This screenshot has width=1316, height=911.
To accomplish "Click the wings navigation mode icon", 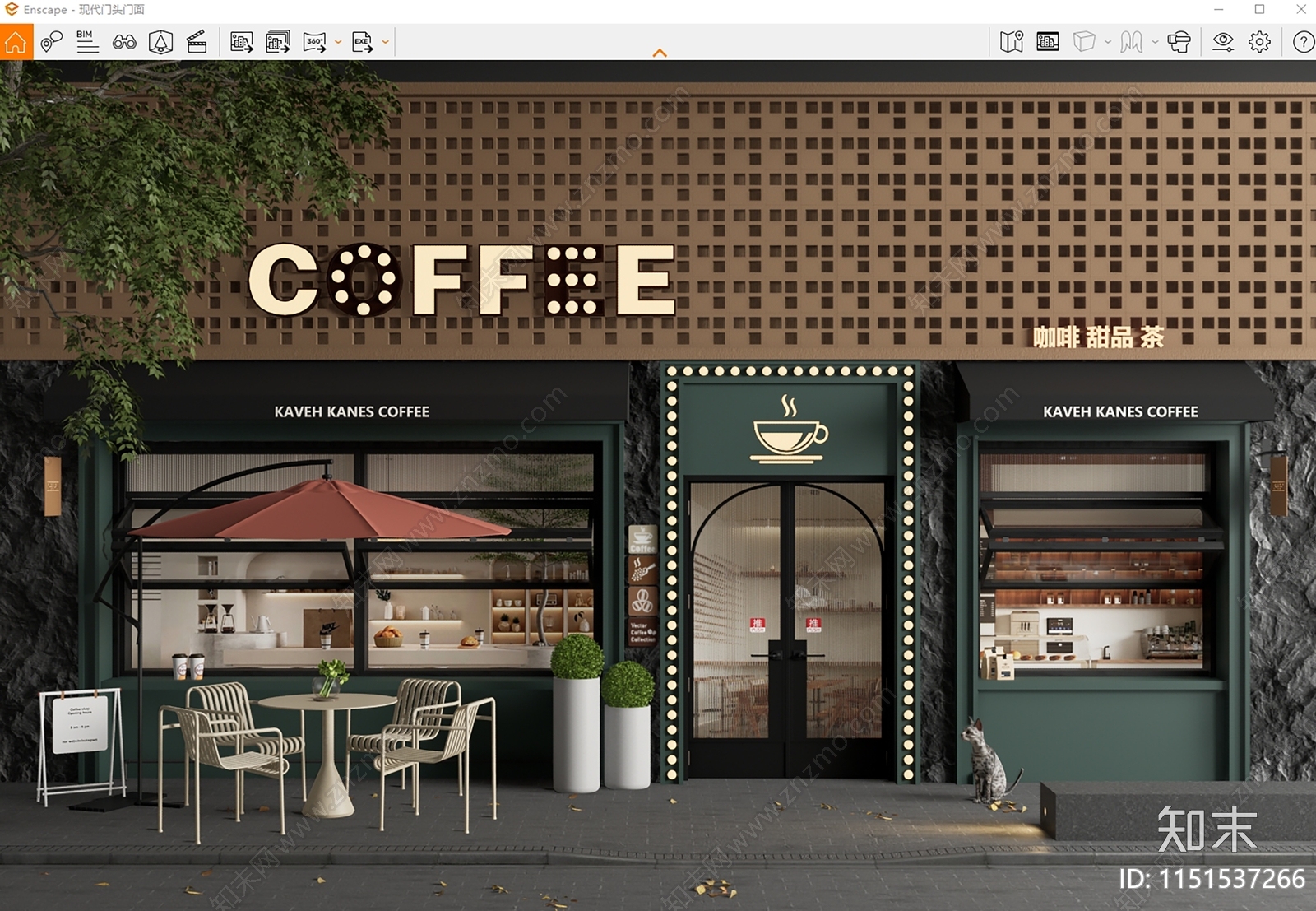I will click(1132, 42).
